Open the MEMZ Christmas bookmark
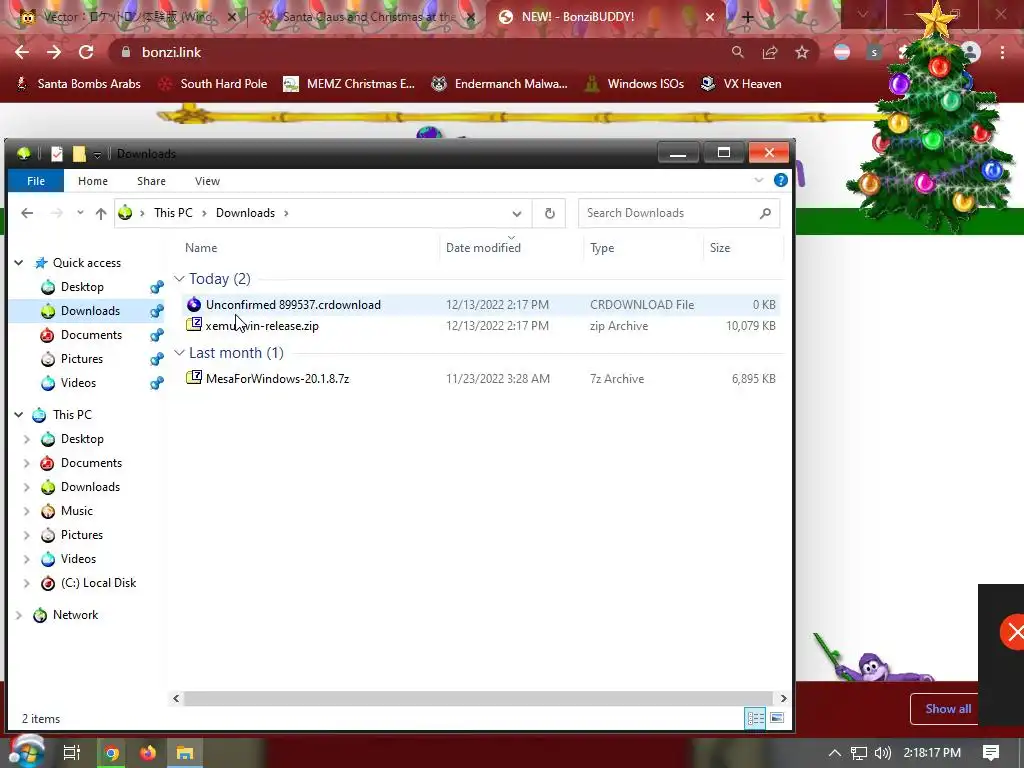 point(349,84)
